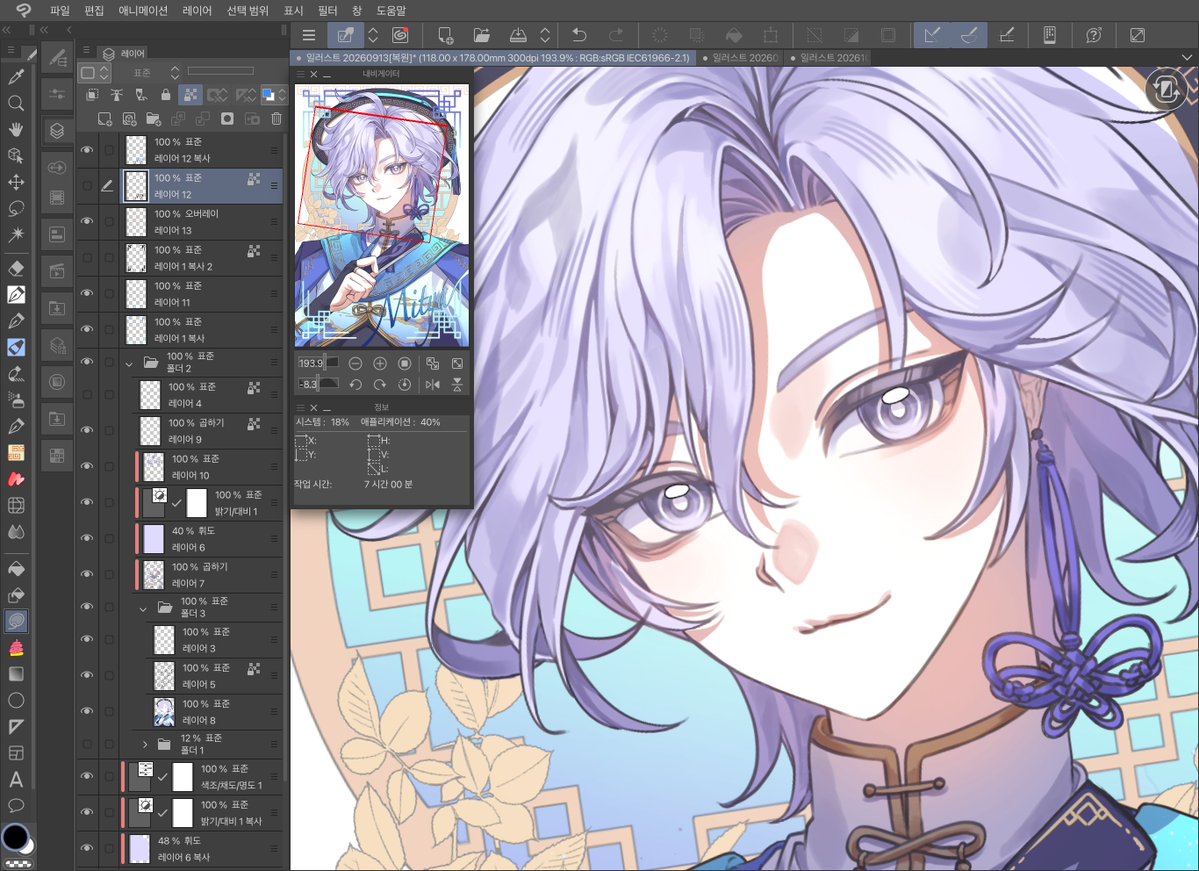Toggle Set as reference layer lighthouse button
This screenshot has width=1199, height=871.
coord(116,95)
